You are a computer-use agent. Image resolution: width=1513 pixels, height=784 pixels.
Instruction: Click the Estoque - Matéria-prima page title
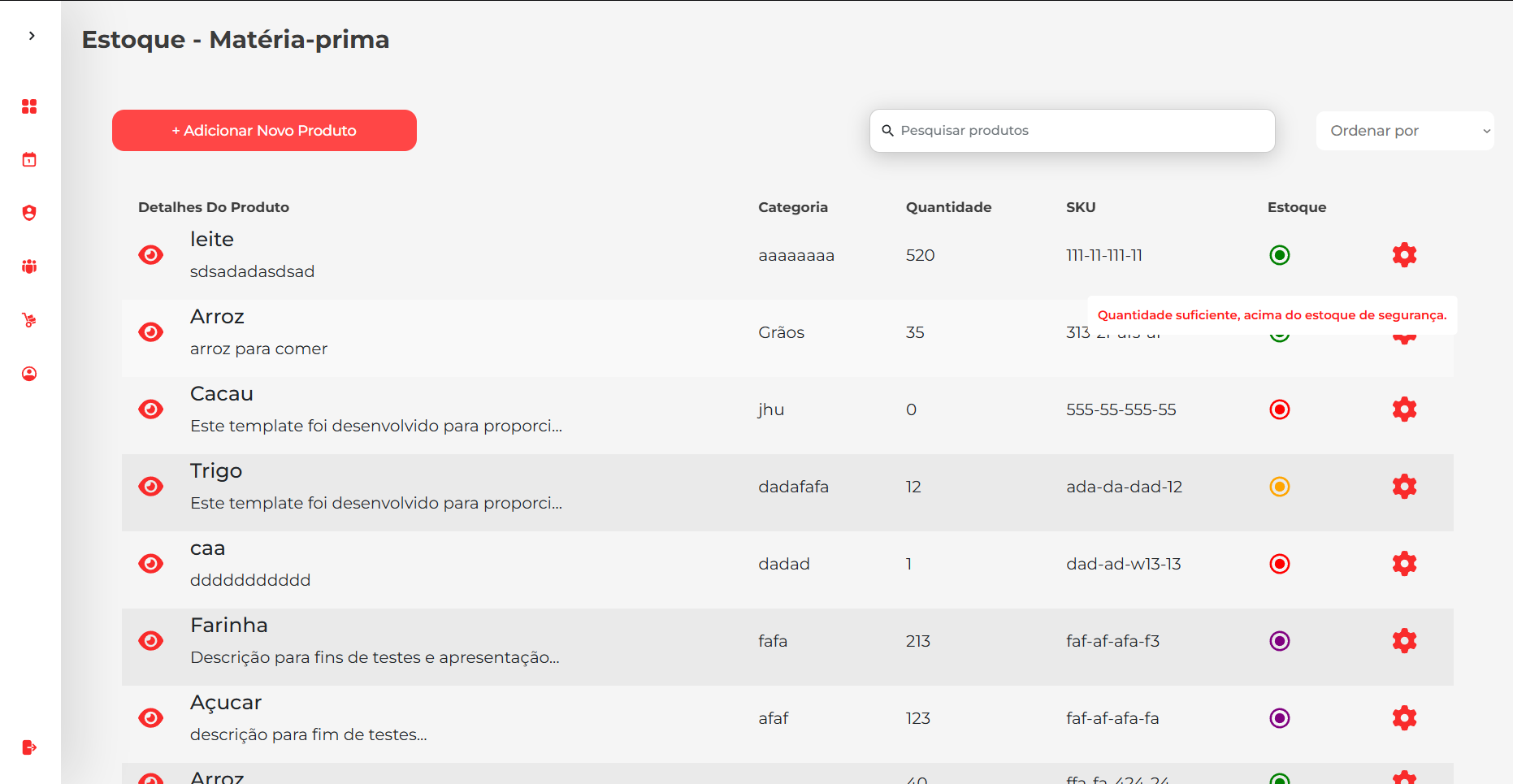(236, 39)
